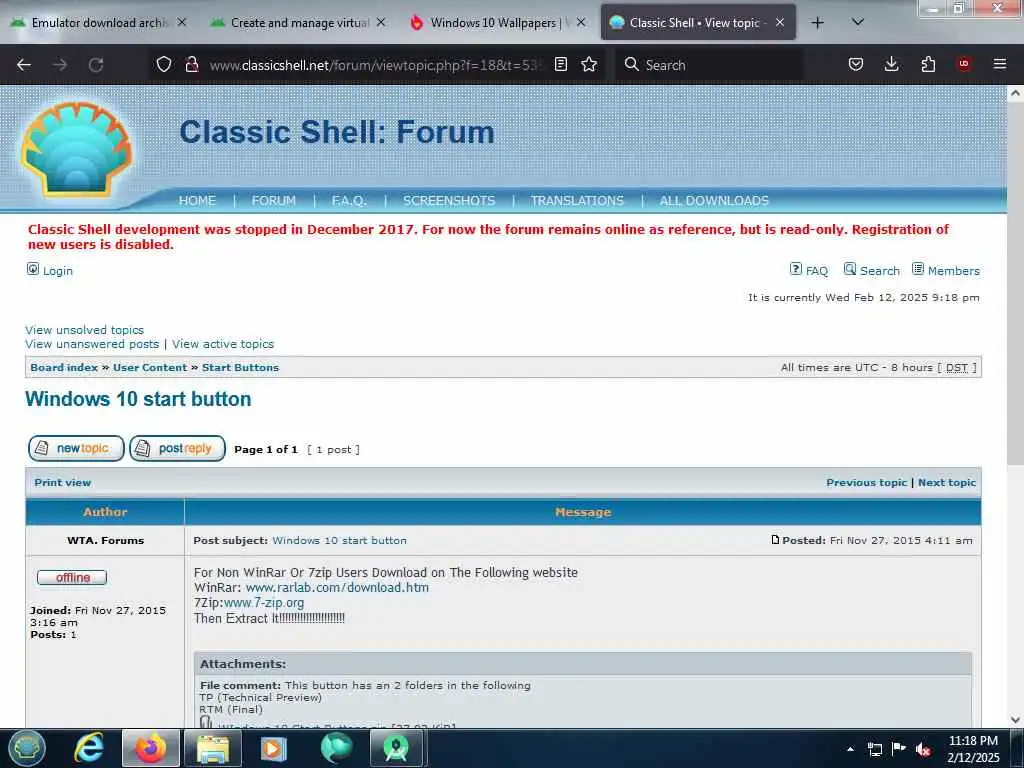Switch to Firefox in the taskbar
Image resolution: width=1024 pixels, height=768 pixels.
click(150, 748)
